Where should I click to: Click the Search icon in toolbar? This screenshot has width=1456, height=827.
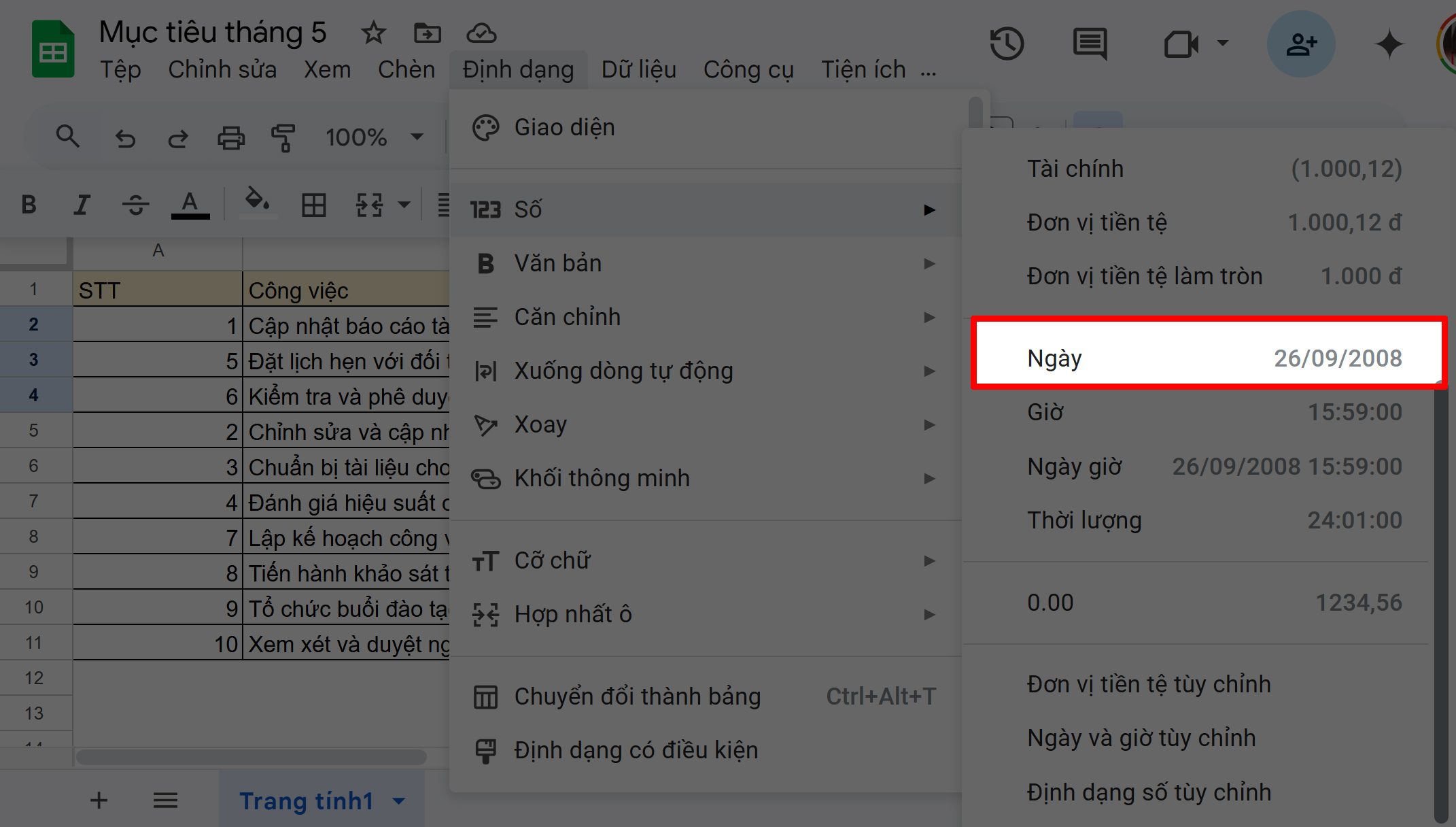point(68,137)
